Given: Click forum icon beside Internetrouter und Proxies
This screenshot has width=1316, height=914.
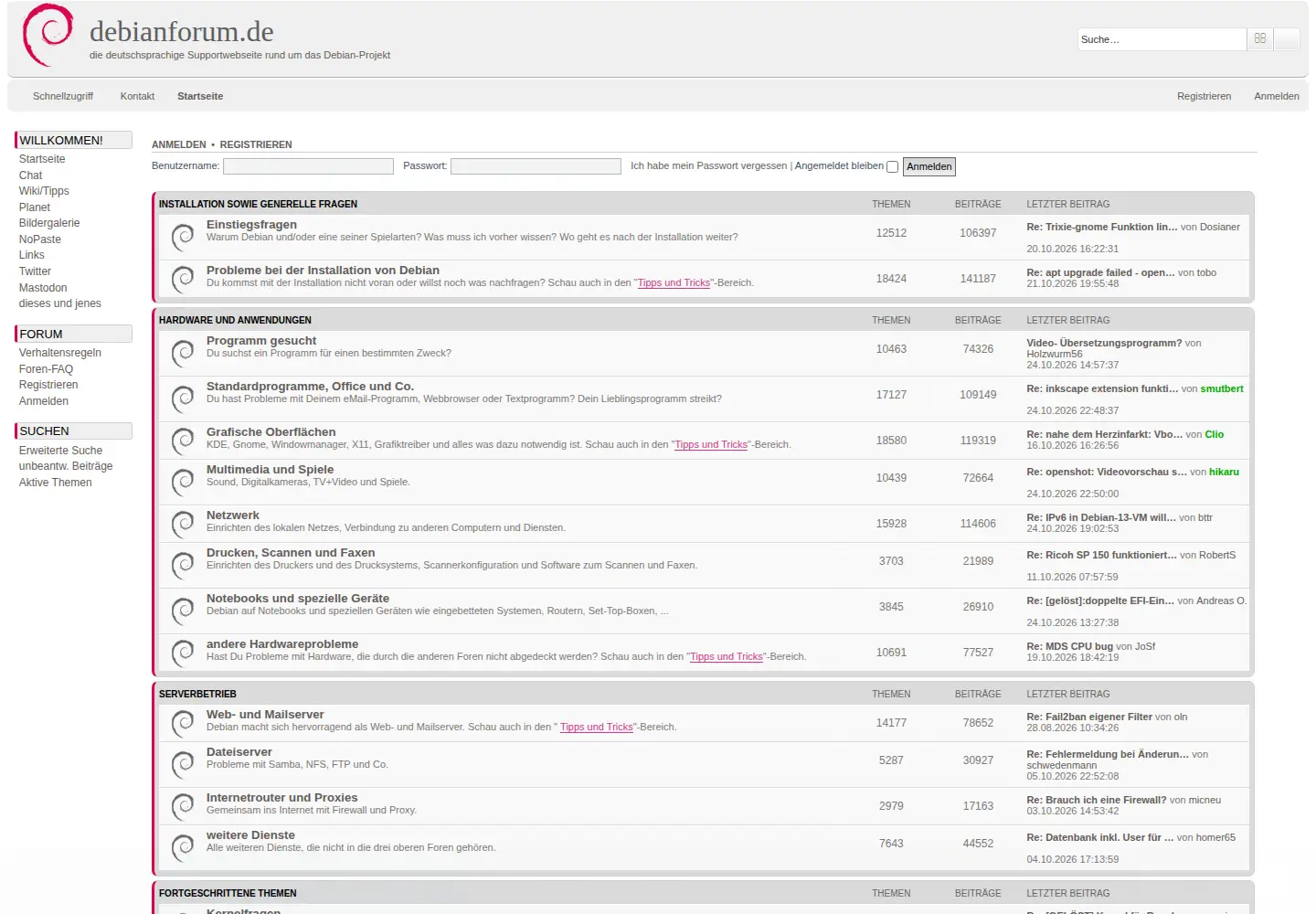Looking at the screenshot, I should pos(183,805).
